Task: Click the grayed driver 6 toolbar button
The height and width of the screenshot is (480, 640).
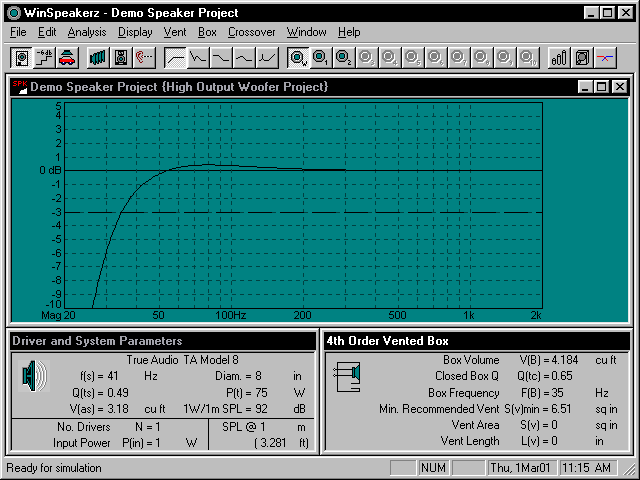Action: pos(436,58)
